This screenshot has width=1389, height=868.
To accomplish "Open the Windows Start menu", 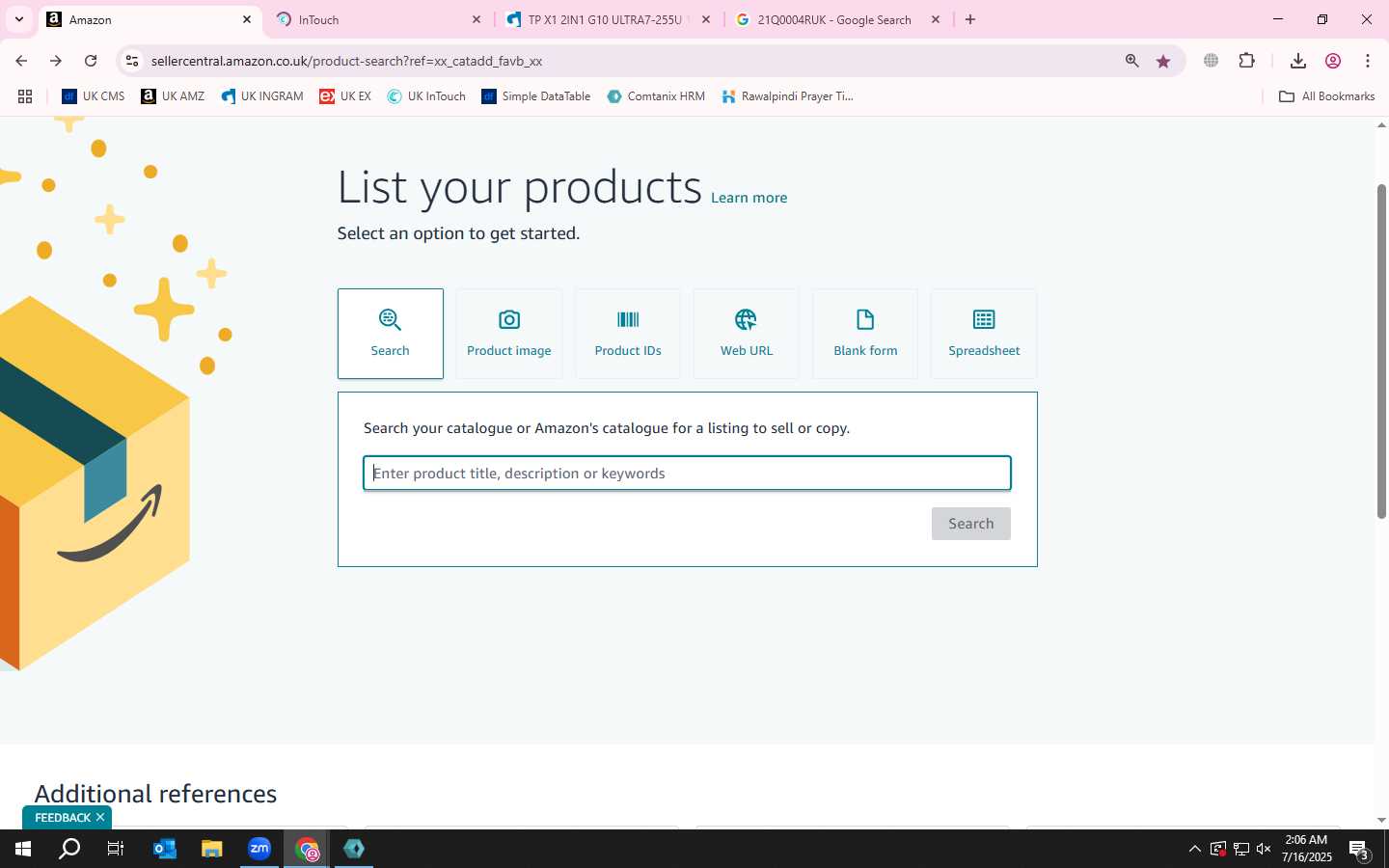I will point(23,849).
